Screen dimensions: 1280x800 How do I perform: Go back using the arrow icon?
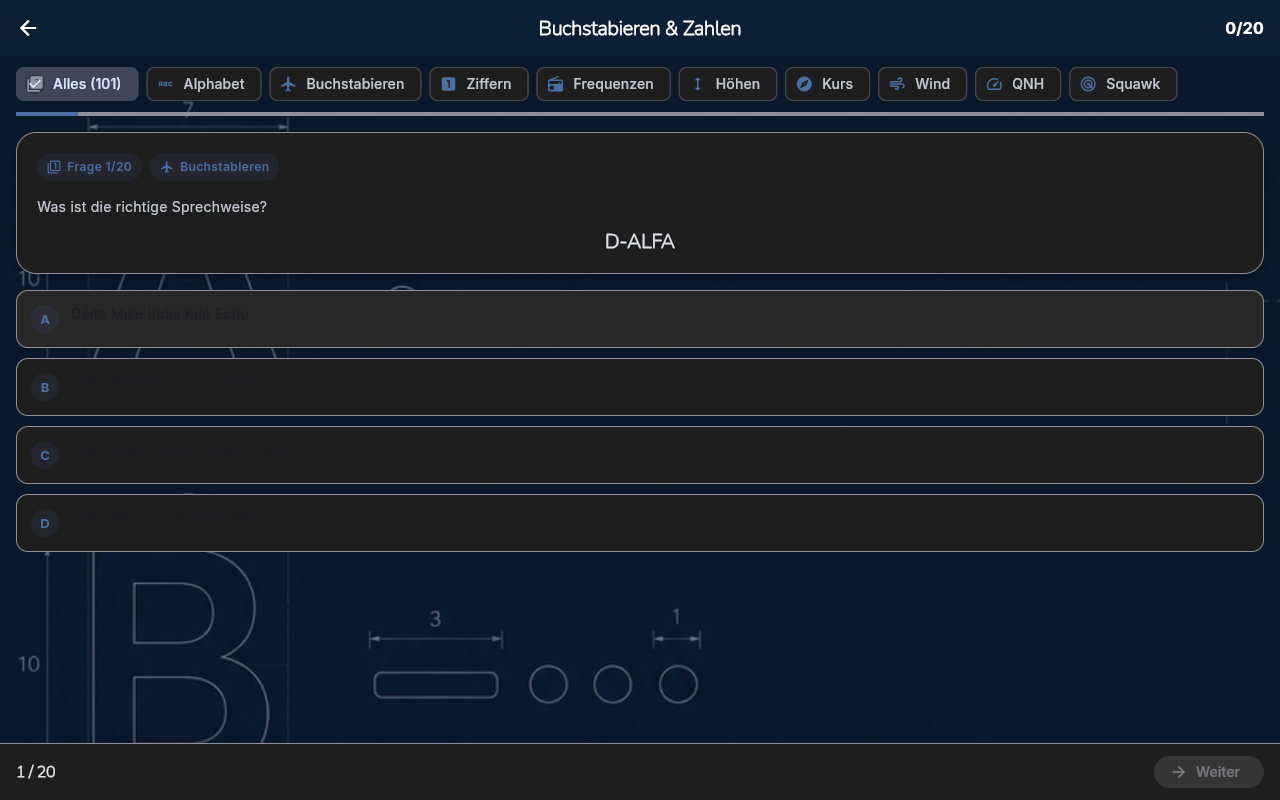(x=28, y=28)
